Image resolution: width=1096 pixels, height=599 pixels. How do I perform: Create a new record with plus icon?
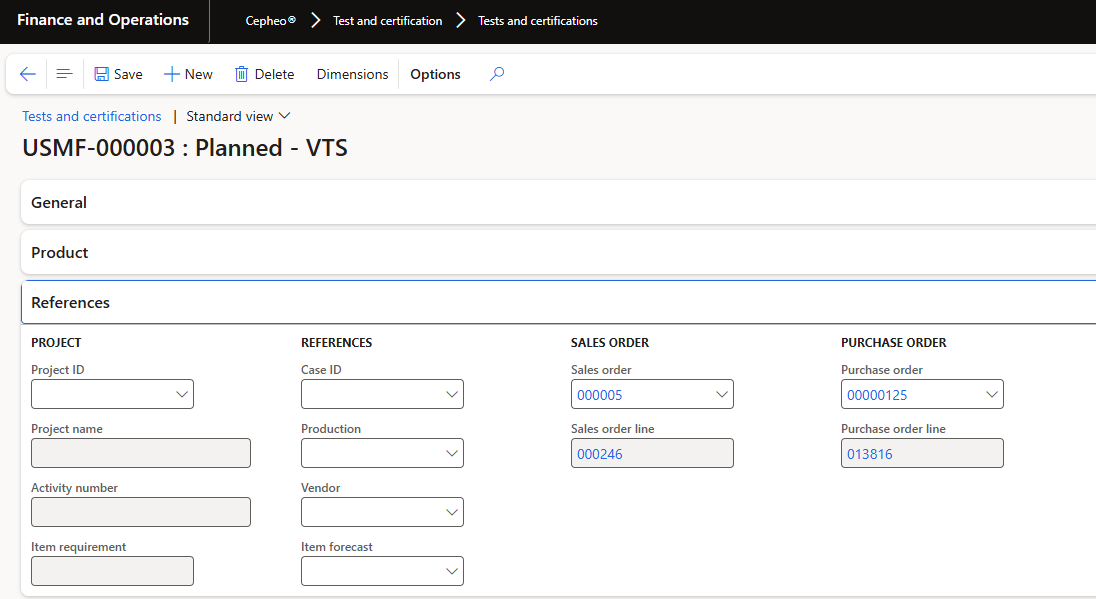pos(171,74)
